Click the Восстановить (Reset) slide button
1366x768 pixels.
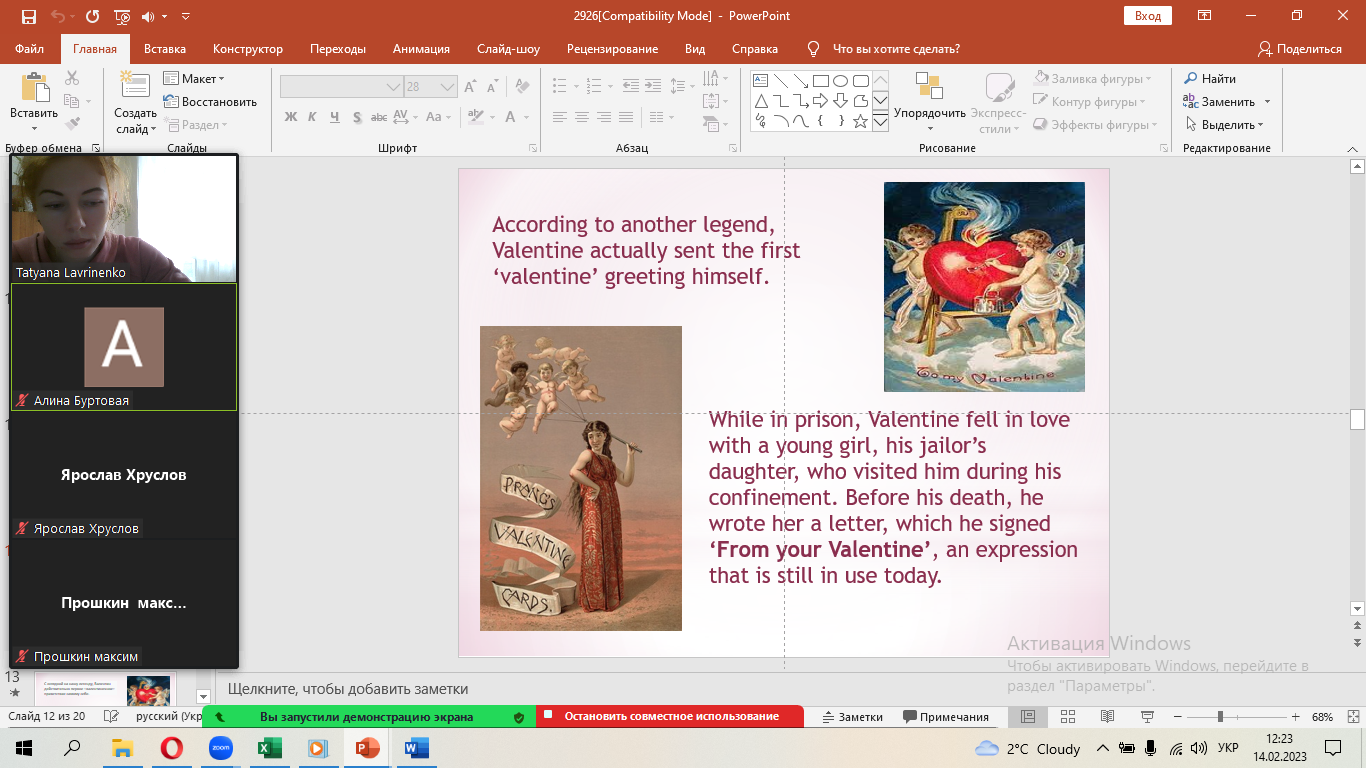(x=210, y=102)
